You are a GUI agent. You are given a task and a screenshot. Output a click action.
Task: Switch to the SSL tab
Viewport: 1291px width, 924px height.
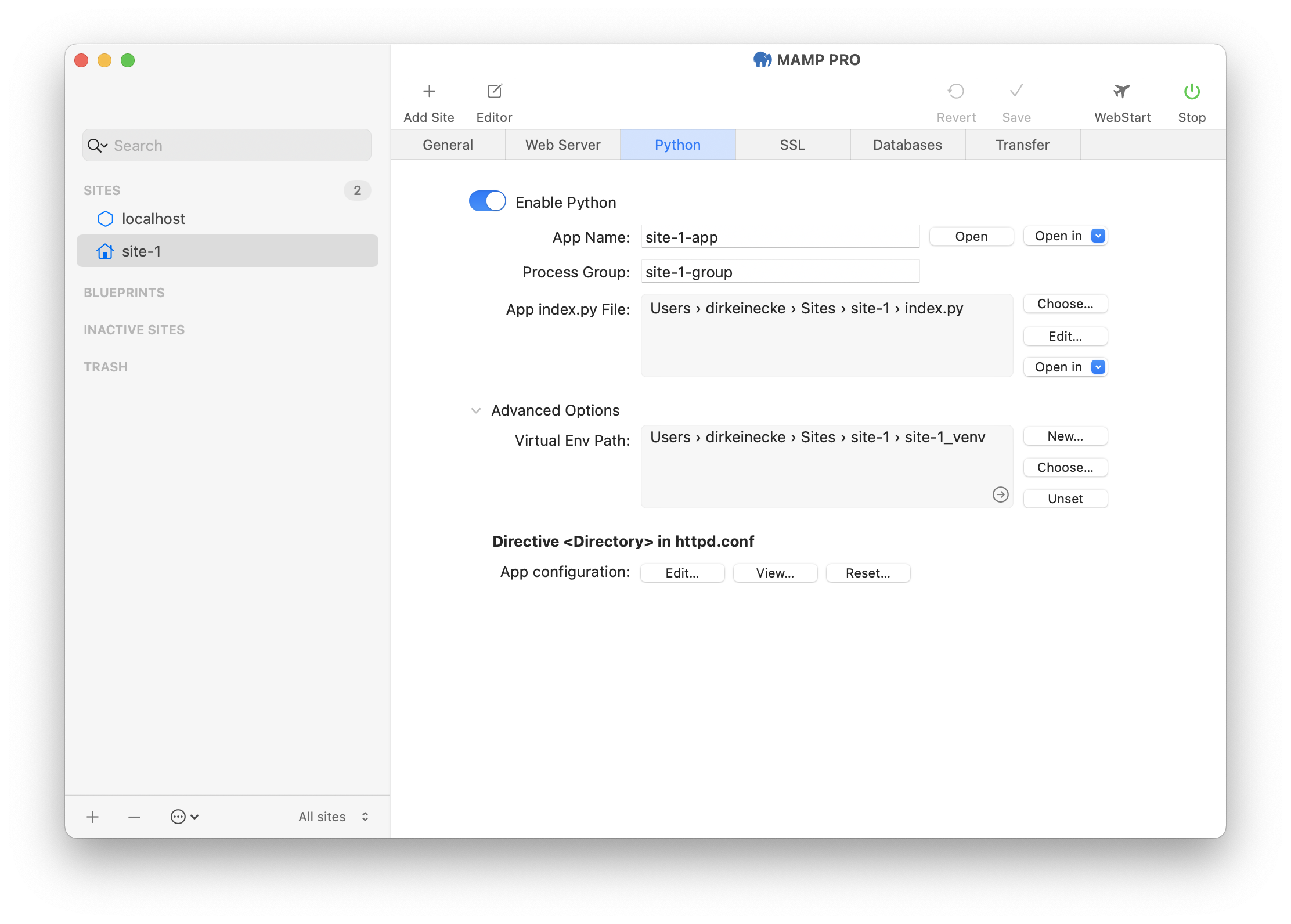[793, 145]
